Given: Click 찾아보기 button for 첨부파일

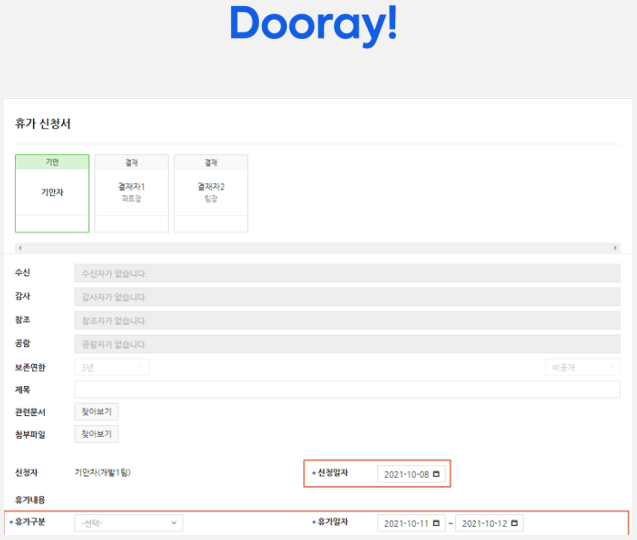Looking at the screenshot, I should (x=96, y=434).
